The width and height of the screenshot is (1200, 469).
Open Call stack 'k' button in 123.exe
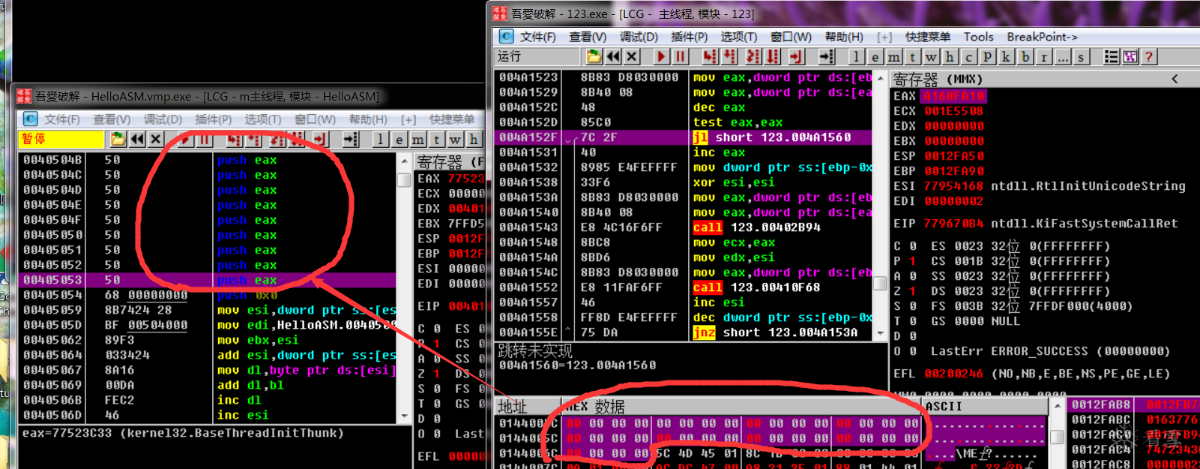[x=1005, y=56]
